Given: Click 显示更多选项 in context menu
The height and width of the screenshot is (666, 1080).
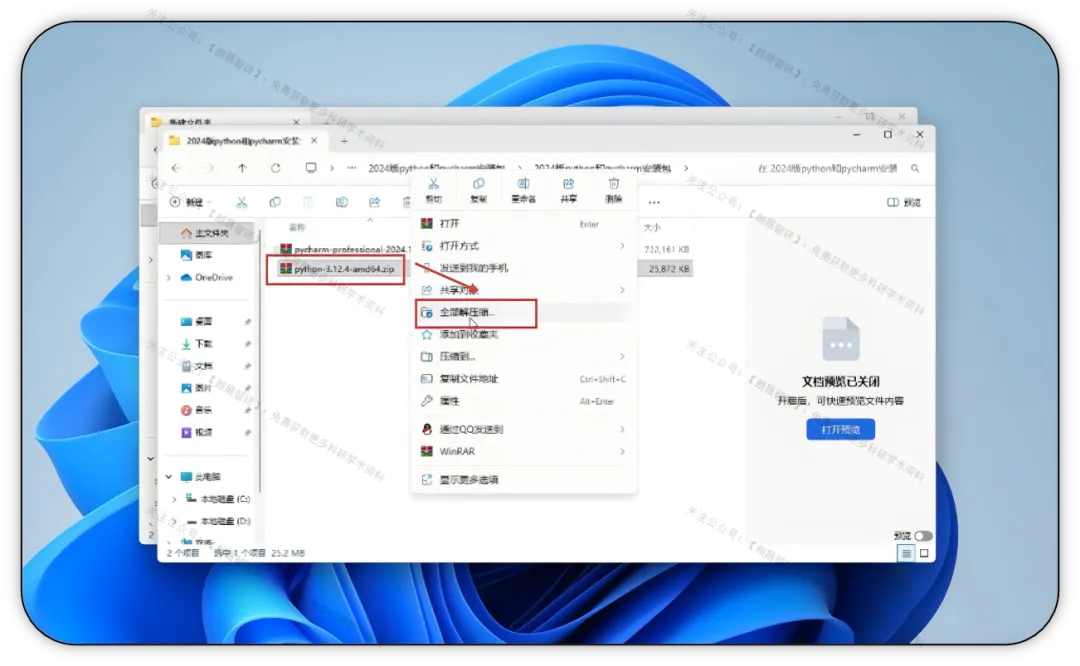Looking at the screenshot, I should (523, 480).
